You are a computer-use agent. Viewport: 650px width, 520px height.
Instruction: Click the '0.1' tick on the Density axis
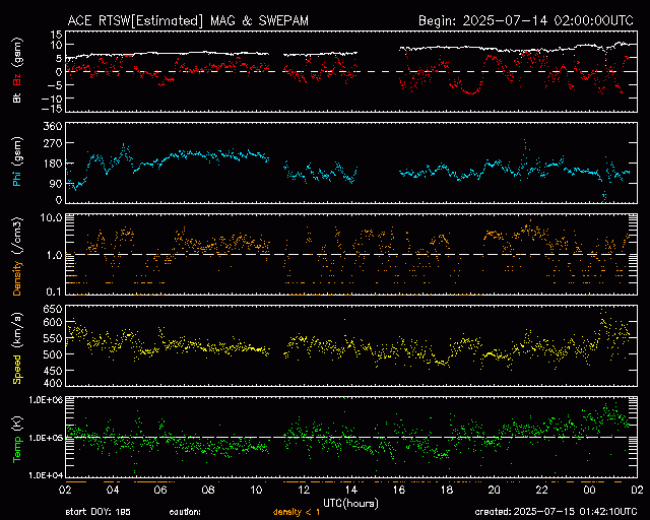coord(54,292)
